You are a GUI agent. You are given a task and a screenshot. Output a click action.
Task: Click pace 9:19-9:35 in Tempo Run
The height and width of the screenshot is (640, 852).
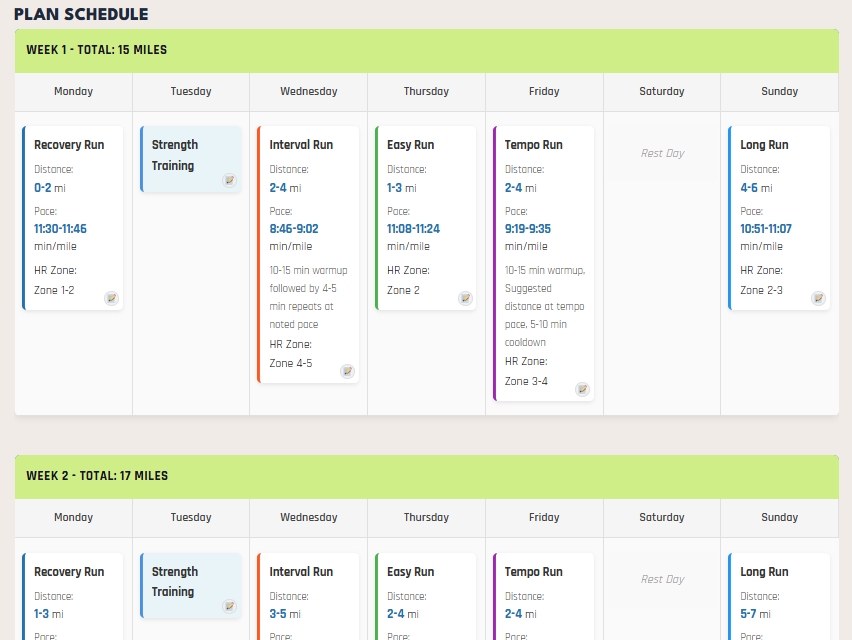[528, 229]
